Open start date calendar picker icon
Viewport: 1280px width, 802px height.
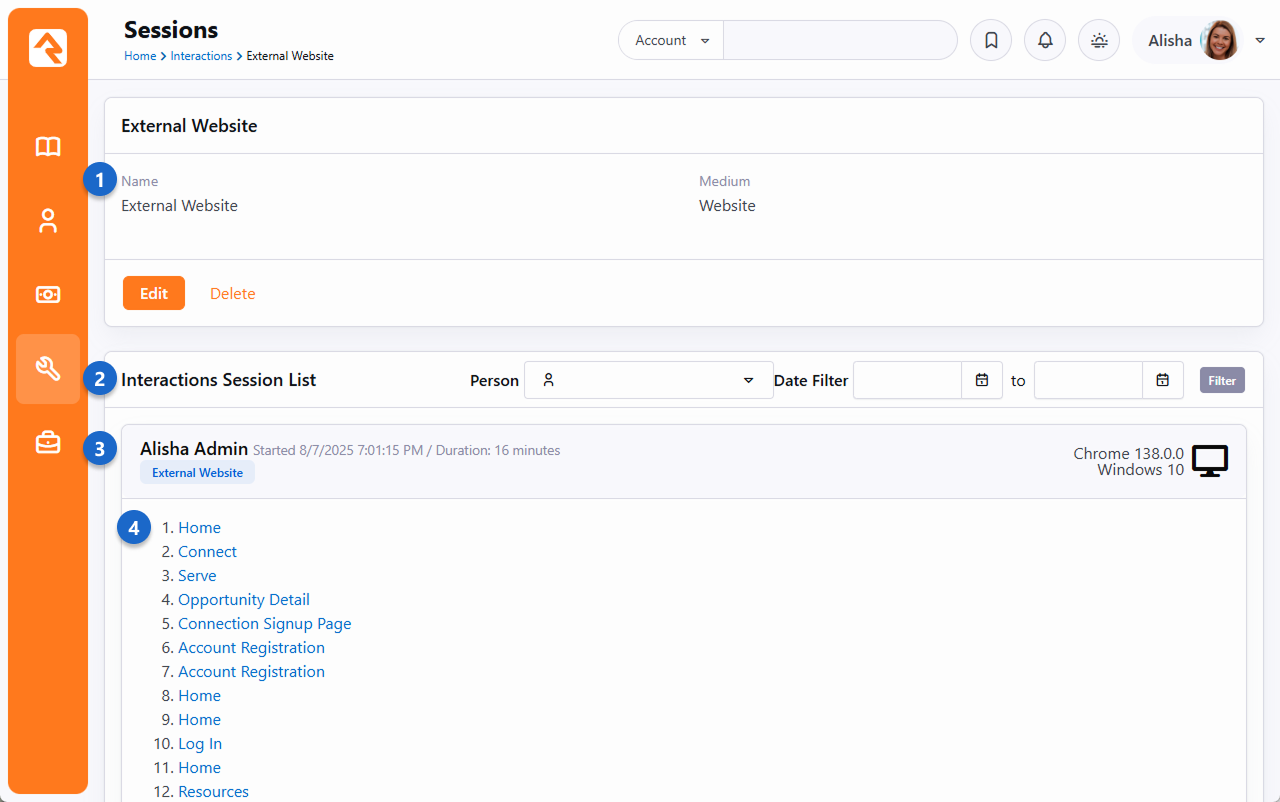982,380
